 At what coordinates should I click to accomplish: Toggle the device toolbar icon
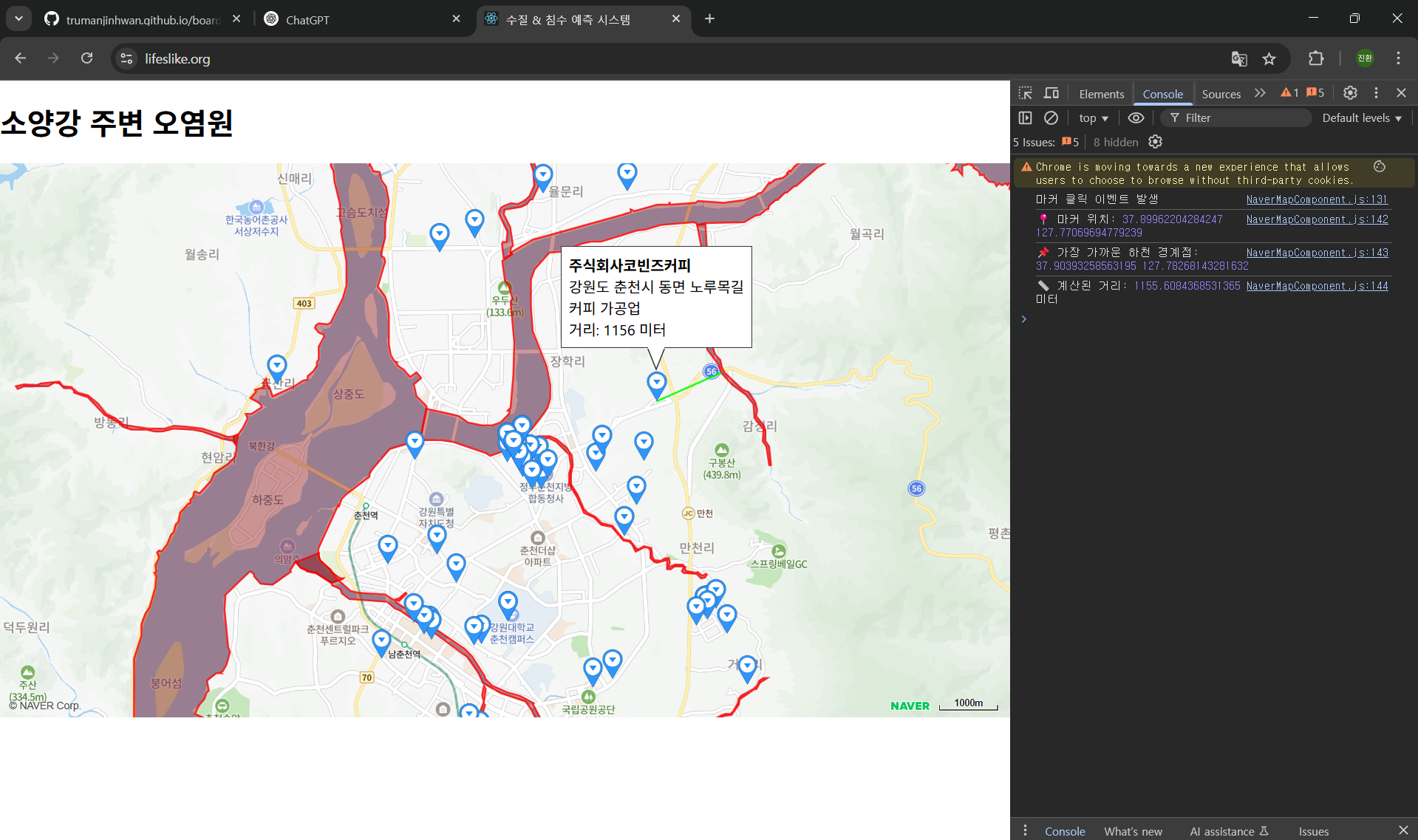pos(1051,93)
